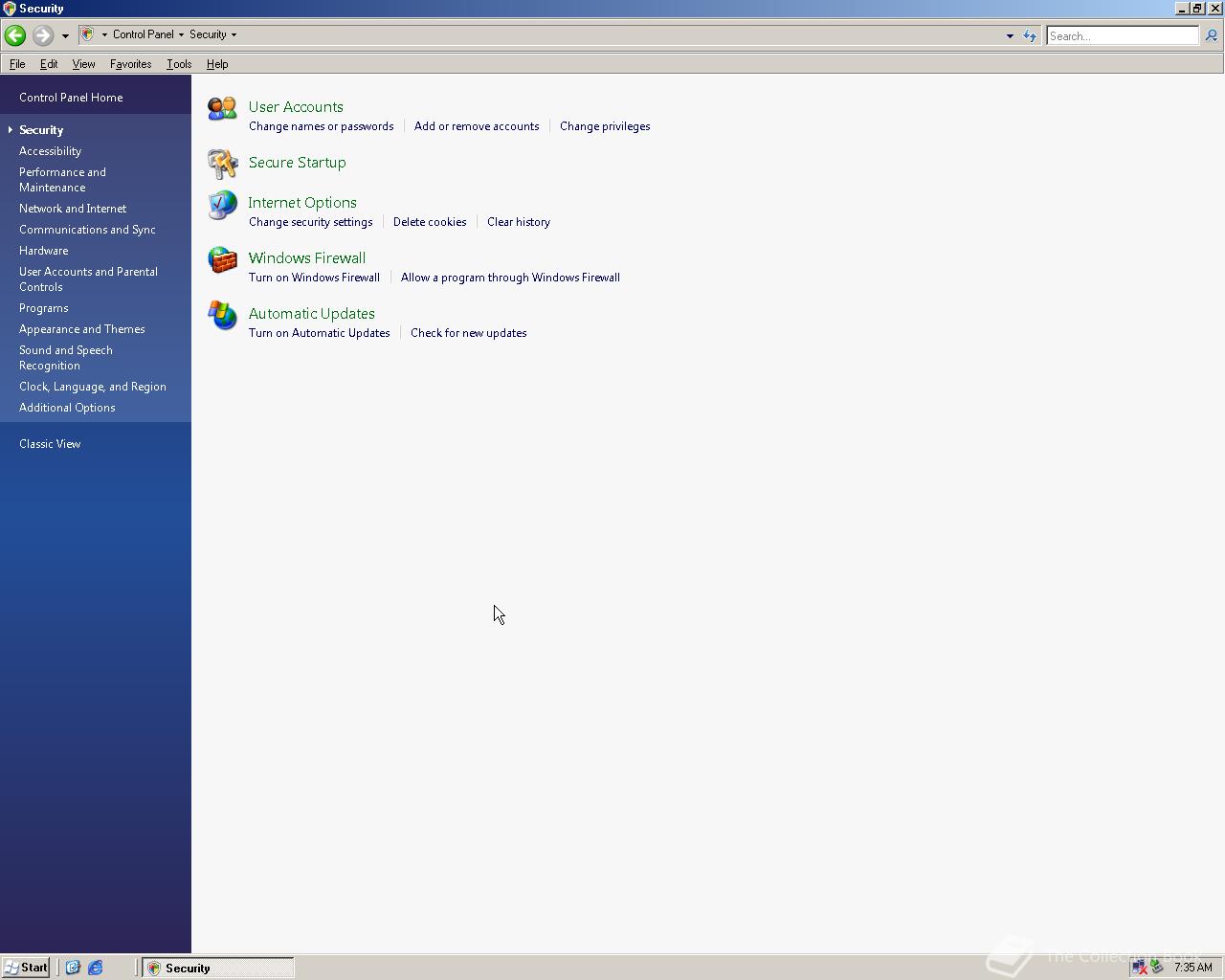Click the first Quick Launch icon
Image resolution: width=1225 pixels, height=980 pixels.
click(73, 968)
